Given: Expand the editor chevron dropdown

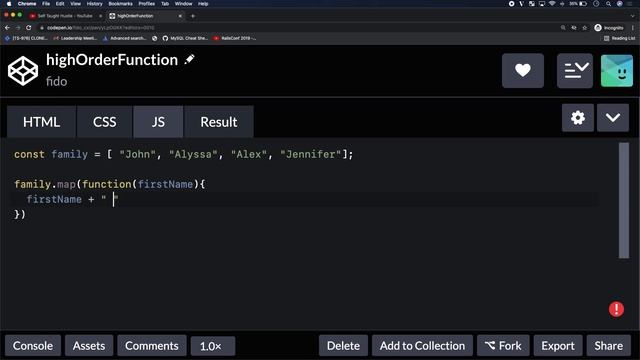Looking at the screenshot, I should point(613,118).
